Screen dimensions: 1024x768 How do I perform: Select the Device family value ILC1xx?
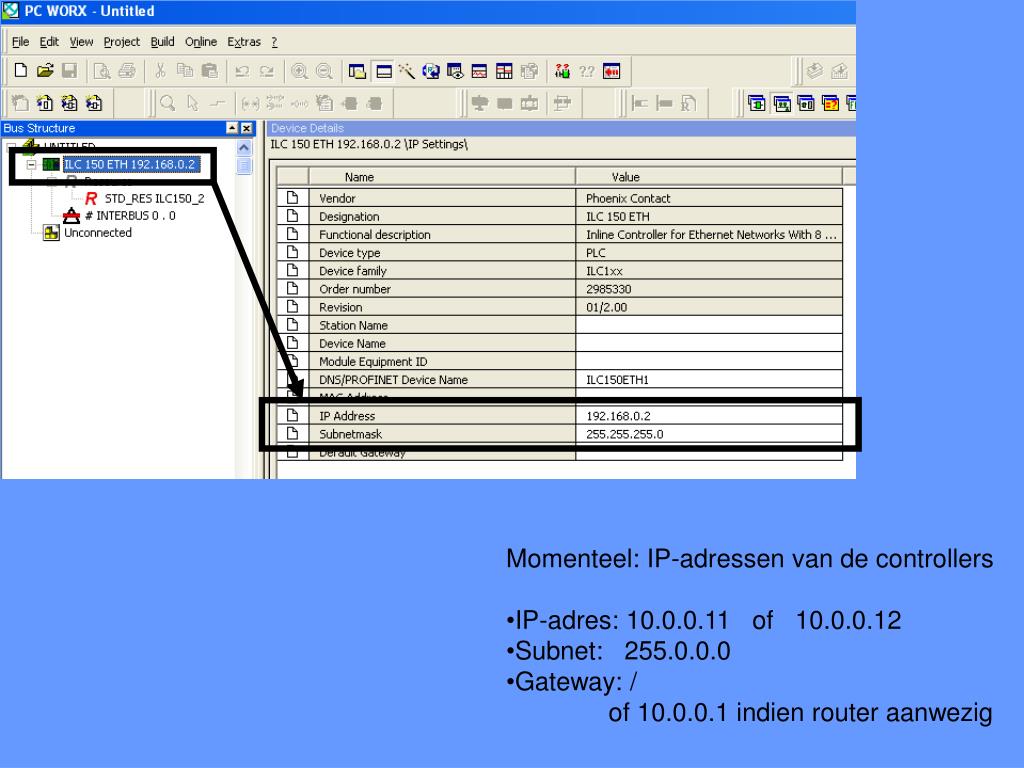coord(709,271)
